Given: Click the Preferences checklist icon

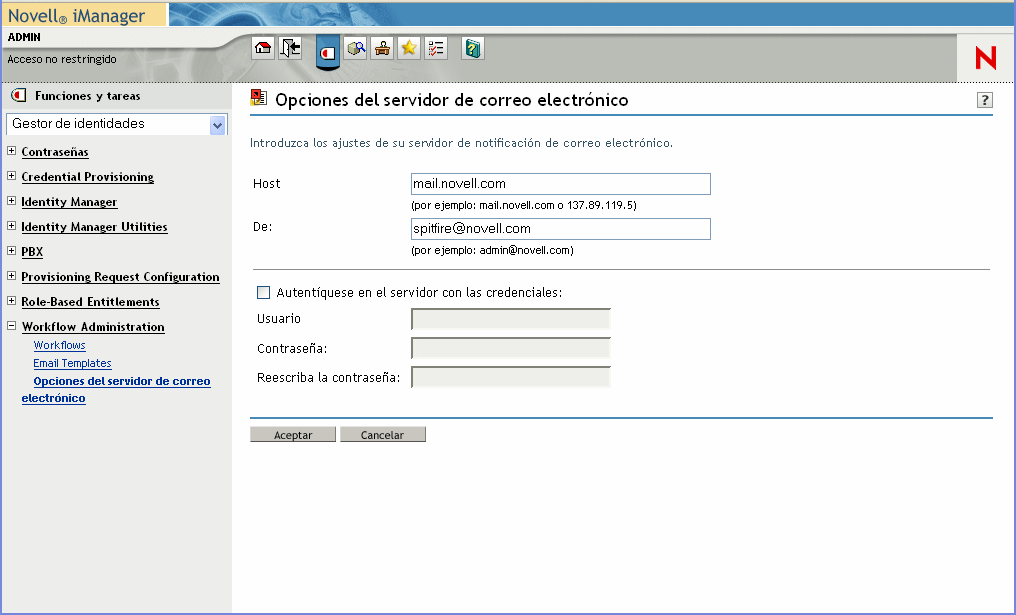Looking at the screenshot, I should (x=436, y=48).
